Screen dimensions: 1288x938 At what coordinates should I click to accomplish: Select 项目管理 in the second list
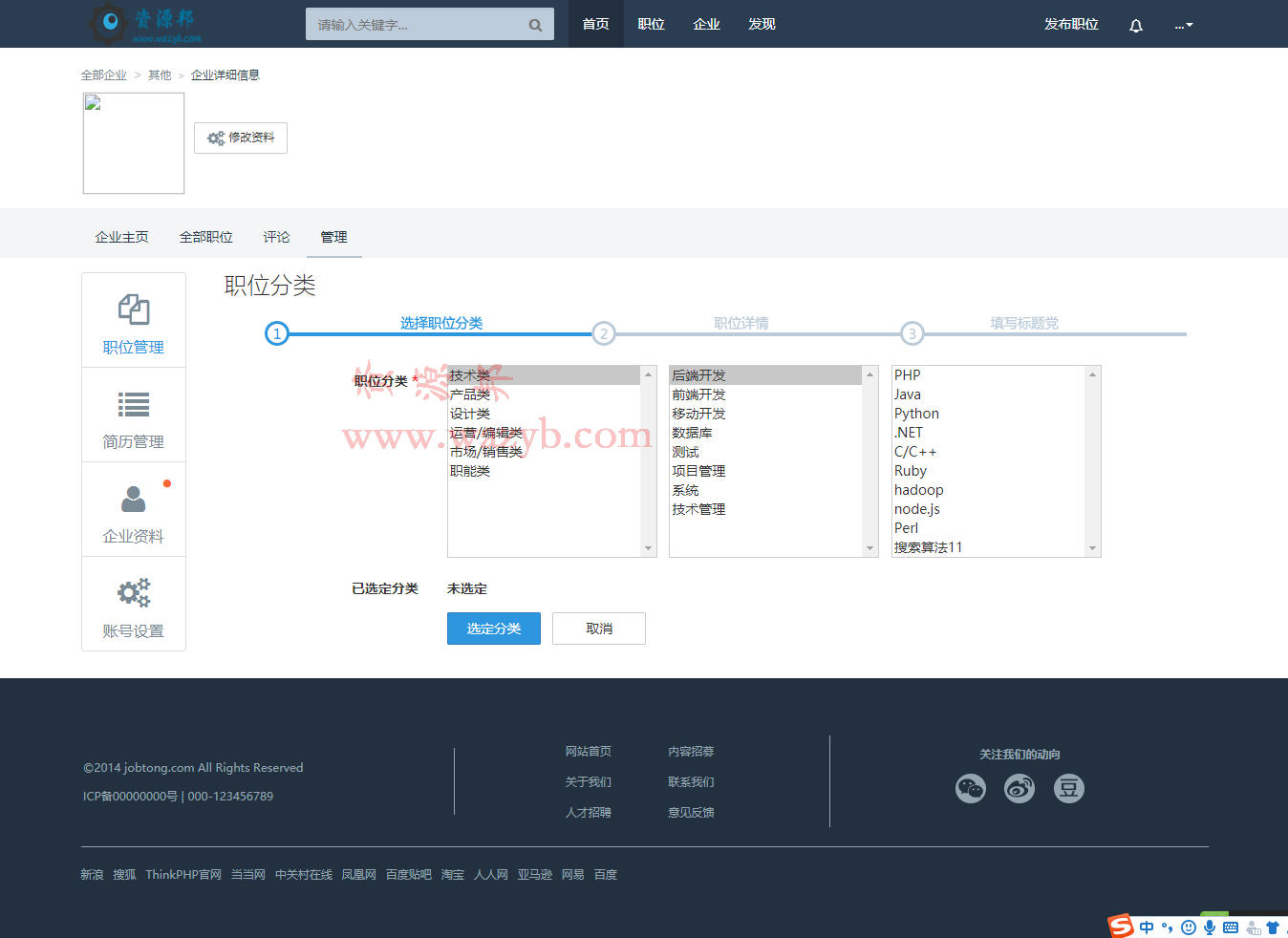pos(766,471)
